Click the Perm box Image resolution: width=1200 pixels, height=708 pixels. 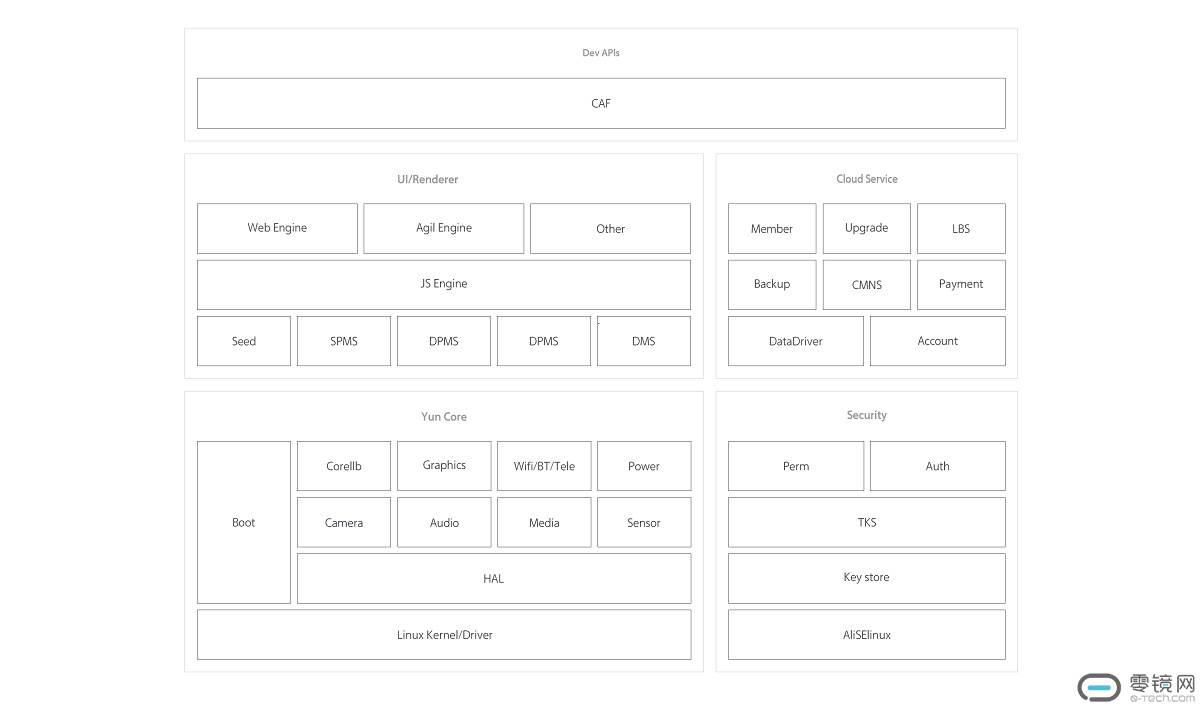click(x=796, y=466)
